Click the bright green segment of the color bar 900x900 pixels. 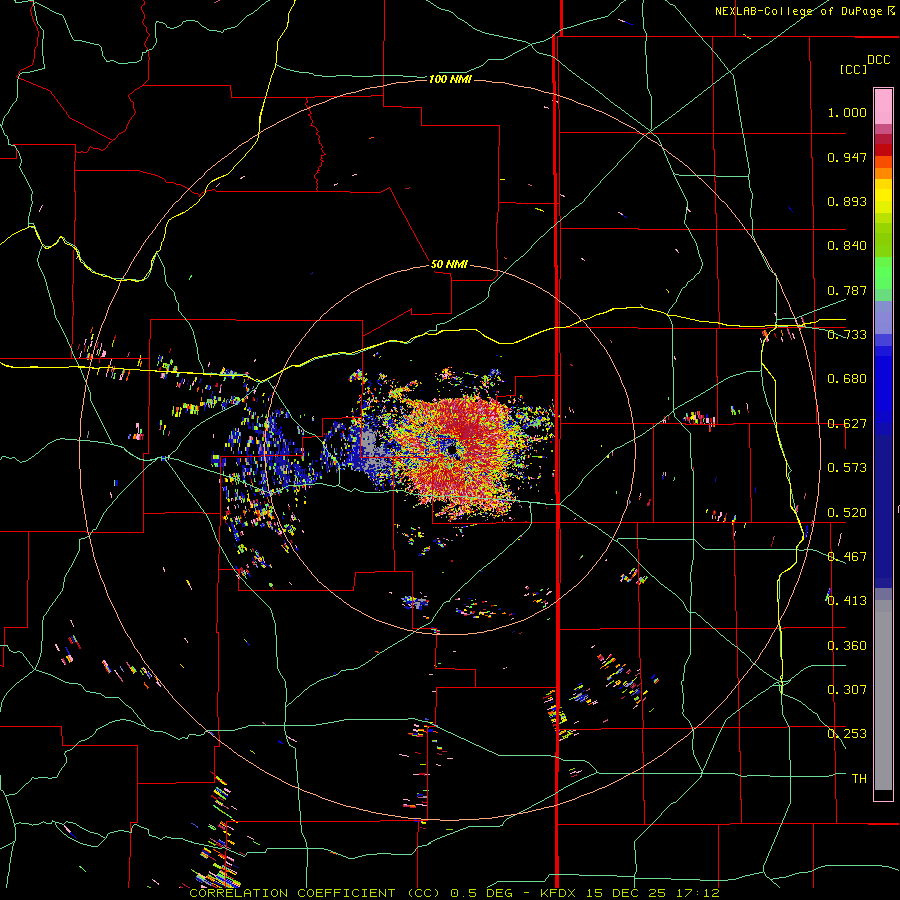[883, 273]
